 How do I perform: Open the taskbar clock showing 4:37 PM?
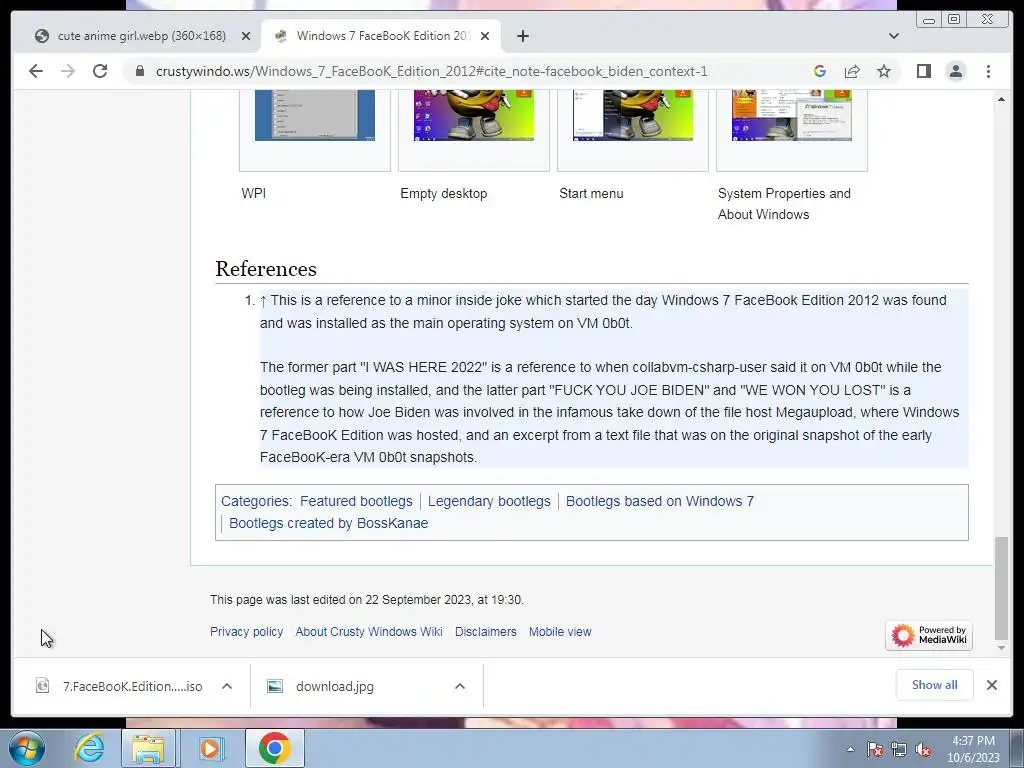click(973, 749)
